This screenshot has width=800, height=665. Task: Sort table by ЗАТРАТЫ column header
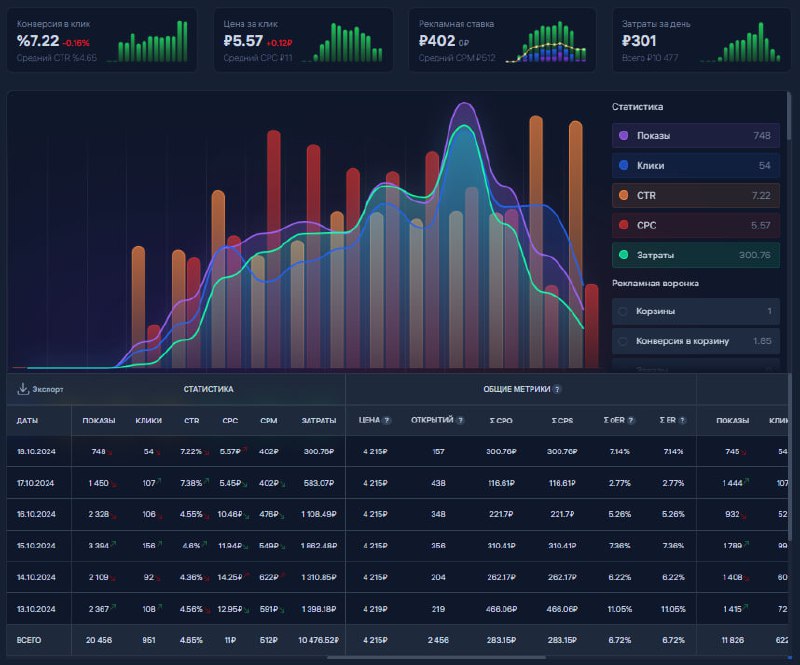click(319, 421)
